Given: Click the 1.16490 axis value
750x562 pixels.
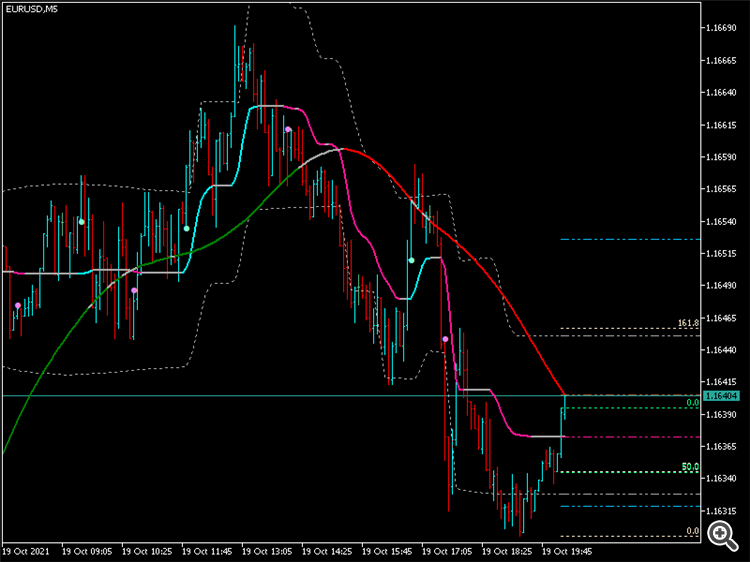Looking at the screenshot, I should pyautogui.click(x=721, y=286).
